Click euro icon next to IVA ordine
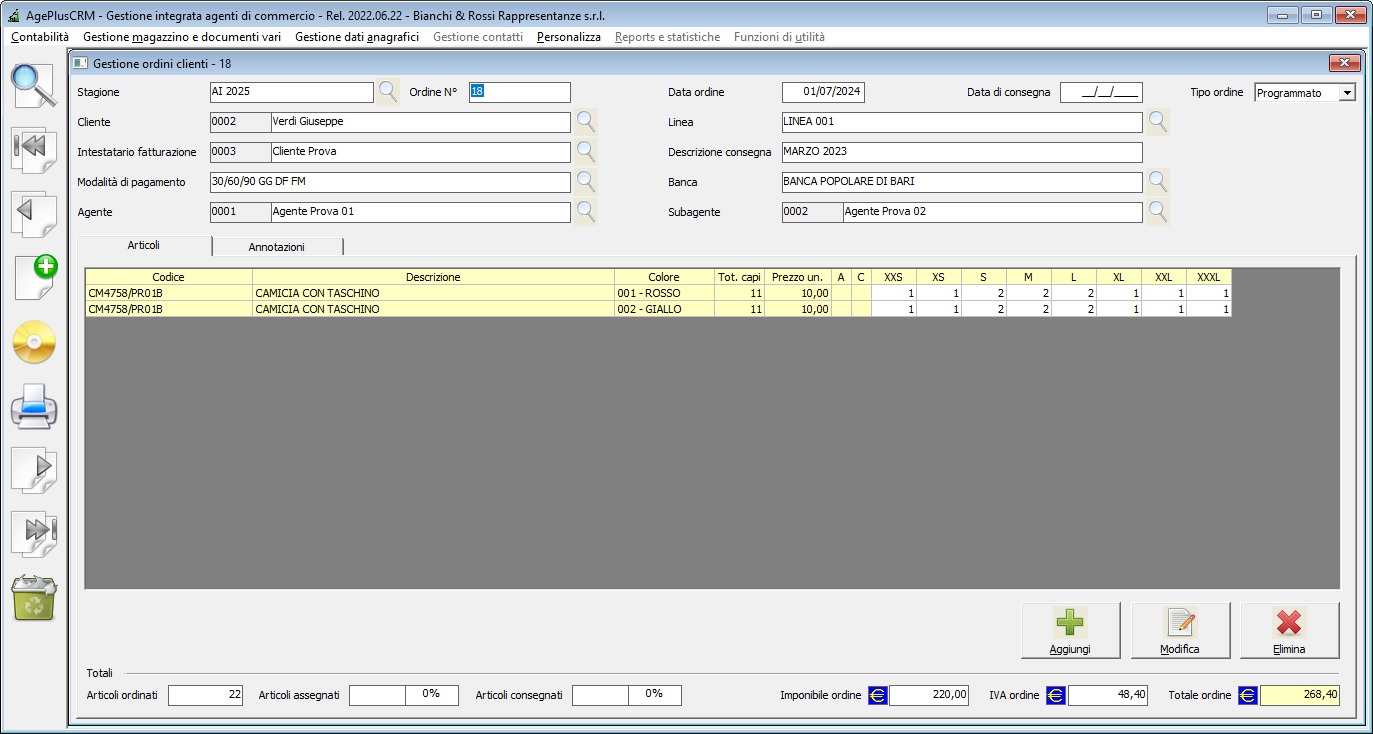 [1056, 695]
